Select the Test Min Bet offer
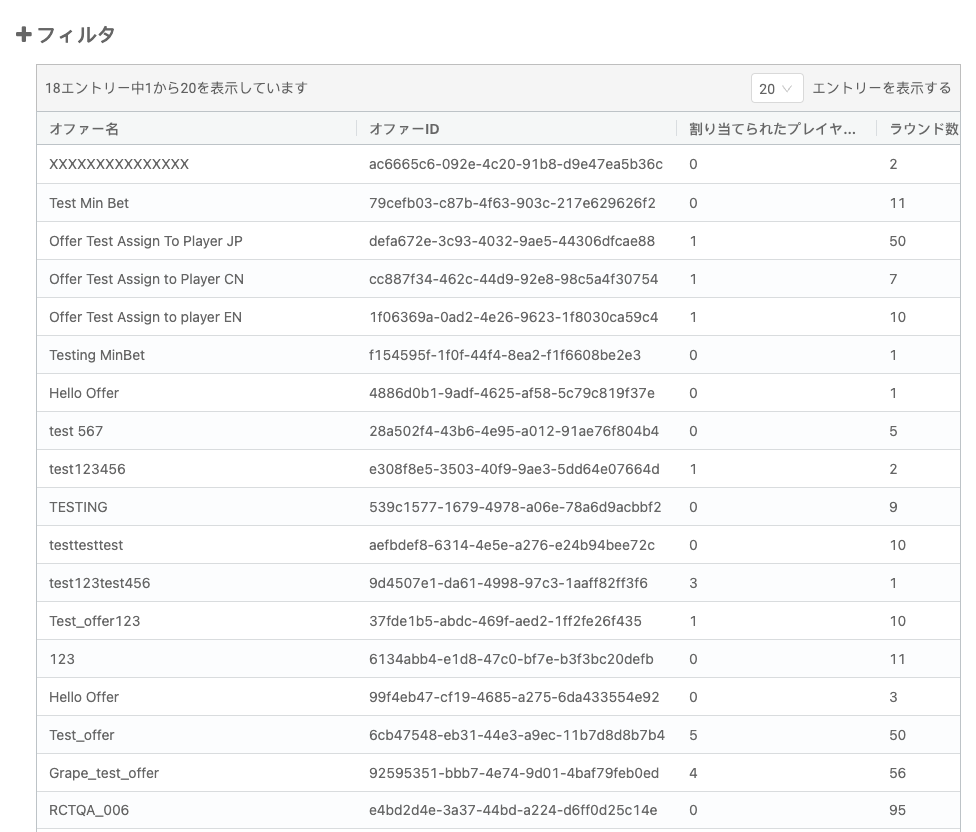The width and height of the screenshot is (976, 832). coord(89,203)
